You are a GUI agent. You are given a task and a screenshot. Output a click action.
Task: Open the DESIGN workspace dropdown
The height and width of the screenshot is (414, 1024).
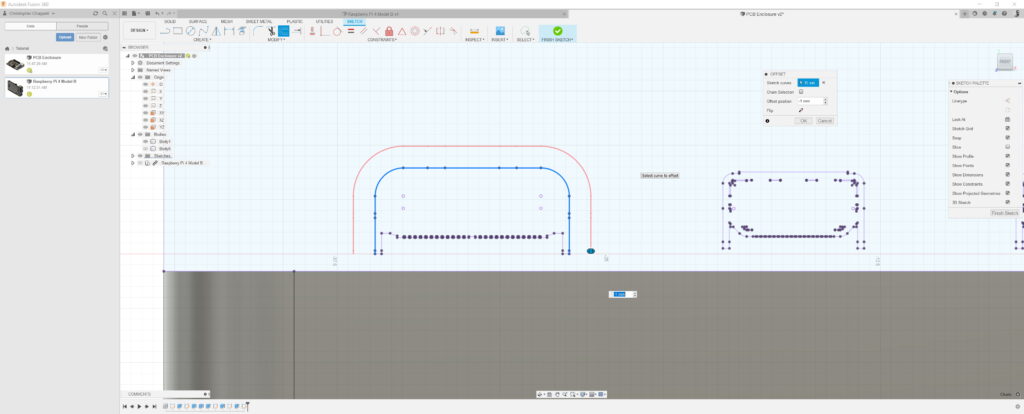tap(140, 30)
